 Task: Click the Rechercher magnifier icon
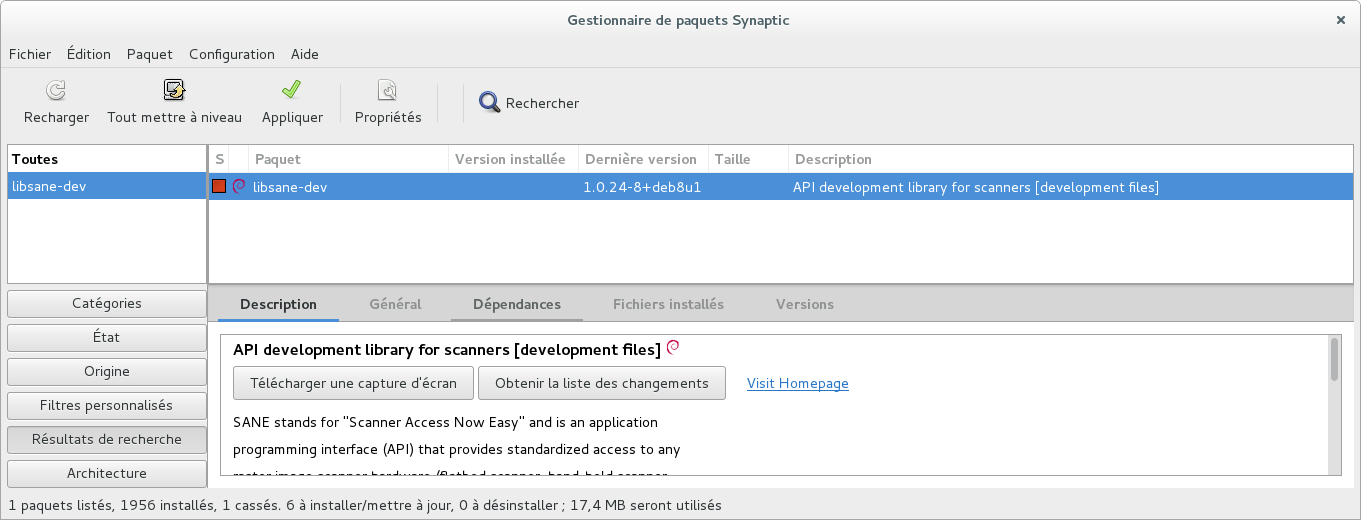click(x=489, y=103)
